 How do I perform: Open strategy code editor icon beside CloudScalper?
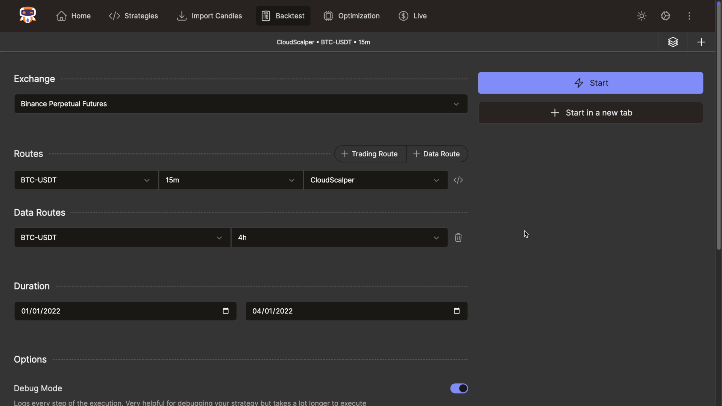pos(458,180)
